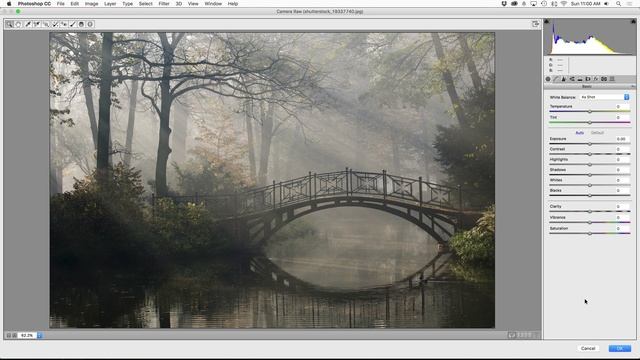Click the zoom percentage field
Viewport: 640px width, 360px height.
pos(27,335)
